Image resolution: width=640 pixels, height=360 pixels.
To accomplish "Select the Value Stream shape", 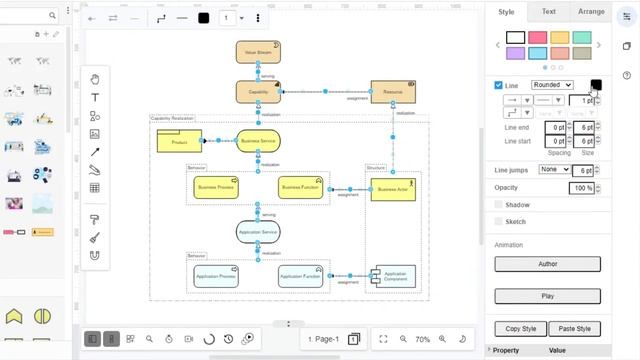I will 258,52.
